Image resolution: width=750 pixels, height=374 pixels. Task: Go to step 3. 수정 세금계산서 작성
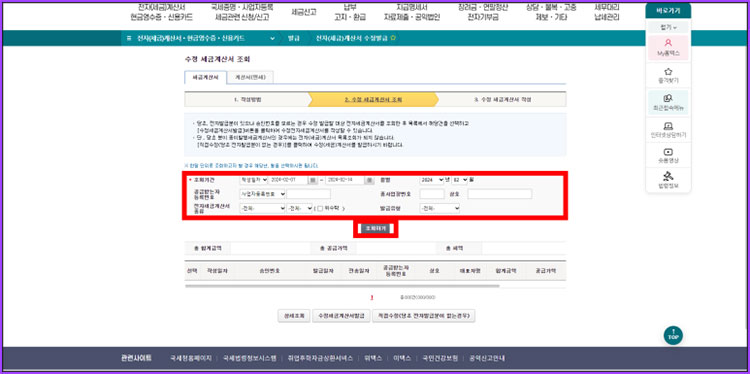(x=502, y=99)
